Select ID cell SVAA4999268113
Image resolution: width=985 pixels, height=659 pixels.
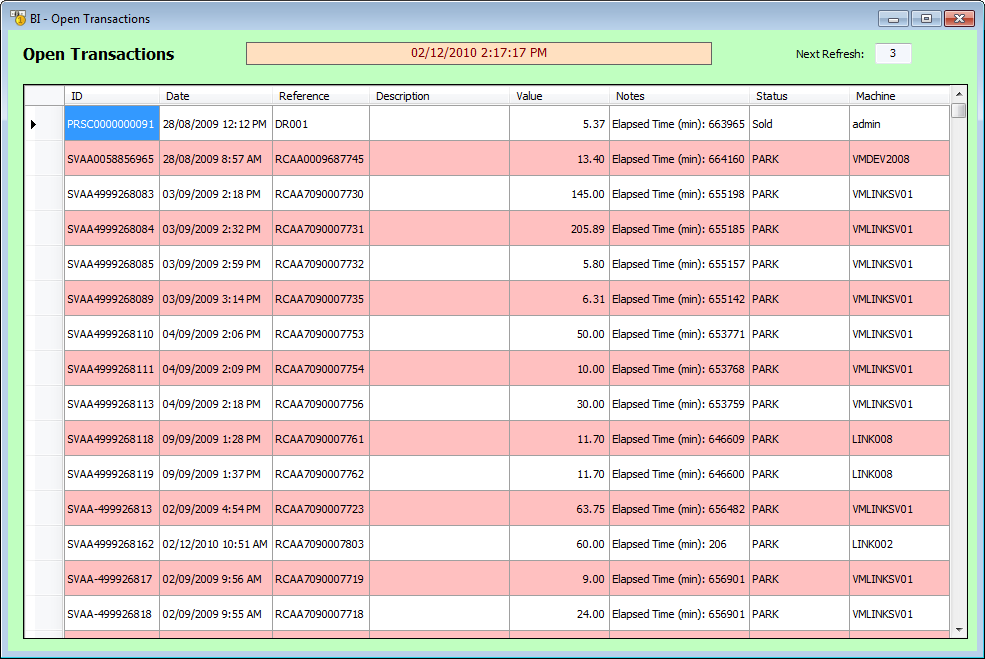[x=112, y=404]
